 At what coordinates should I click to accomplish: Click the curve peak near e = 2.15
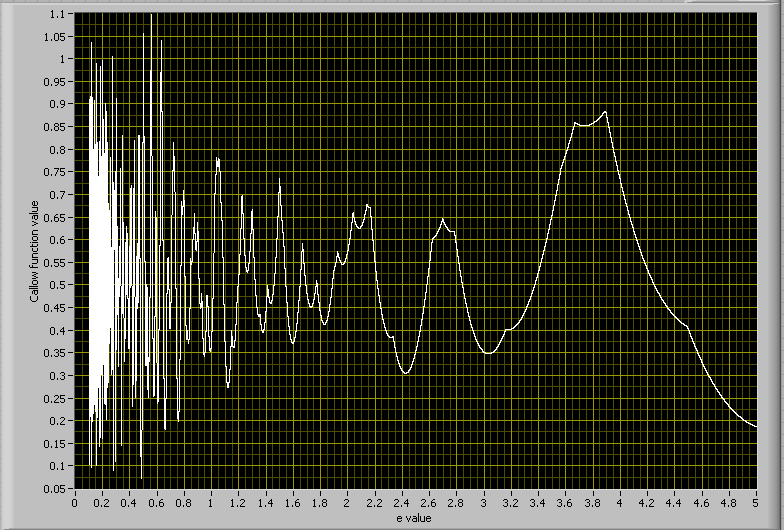pyautogui.click(x=368, y=205)
